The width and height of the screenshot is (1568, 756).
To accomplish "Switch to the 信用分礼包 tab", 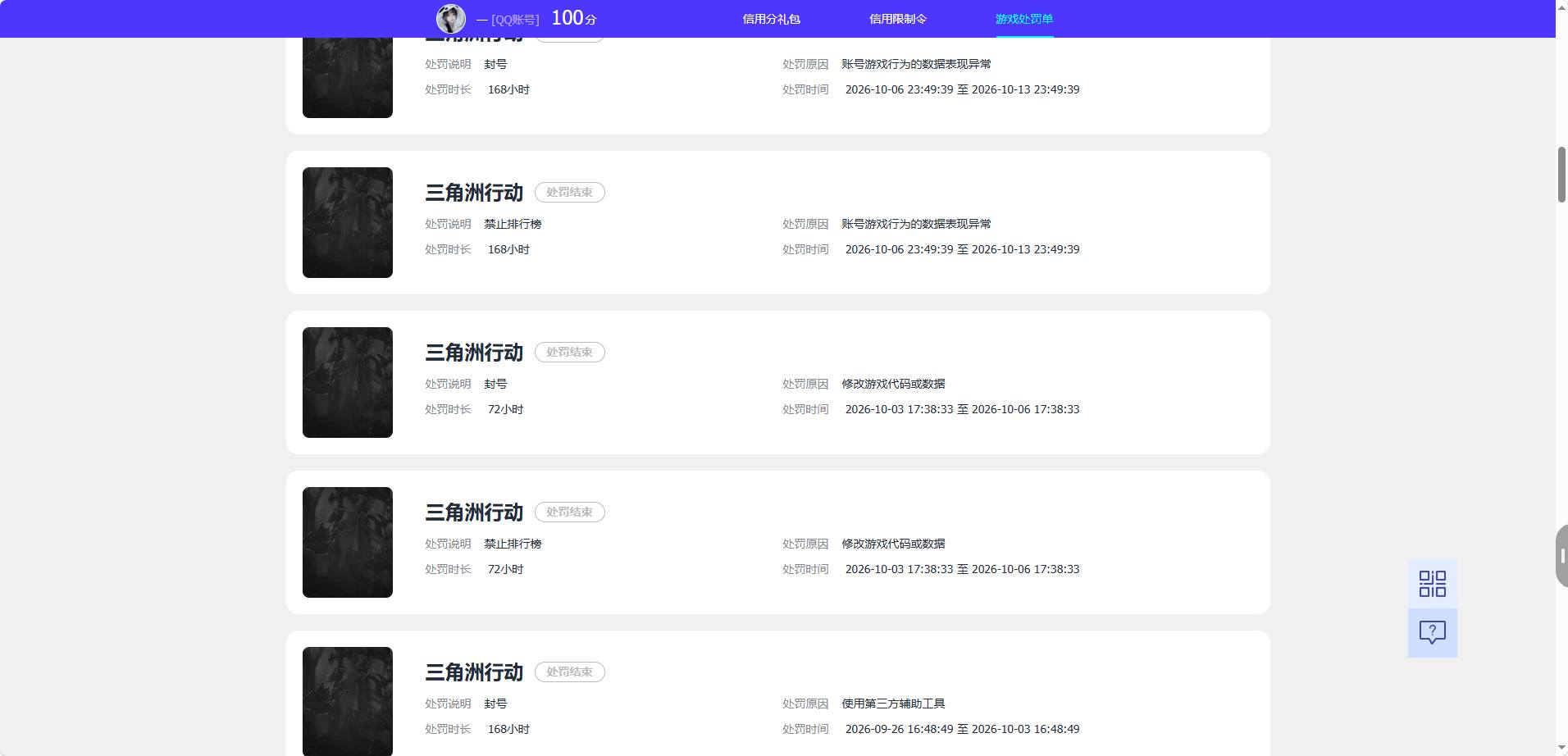I will click(x=771, y=19).
